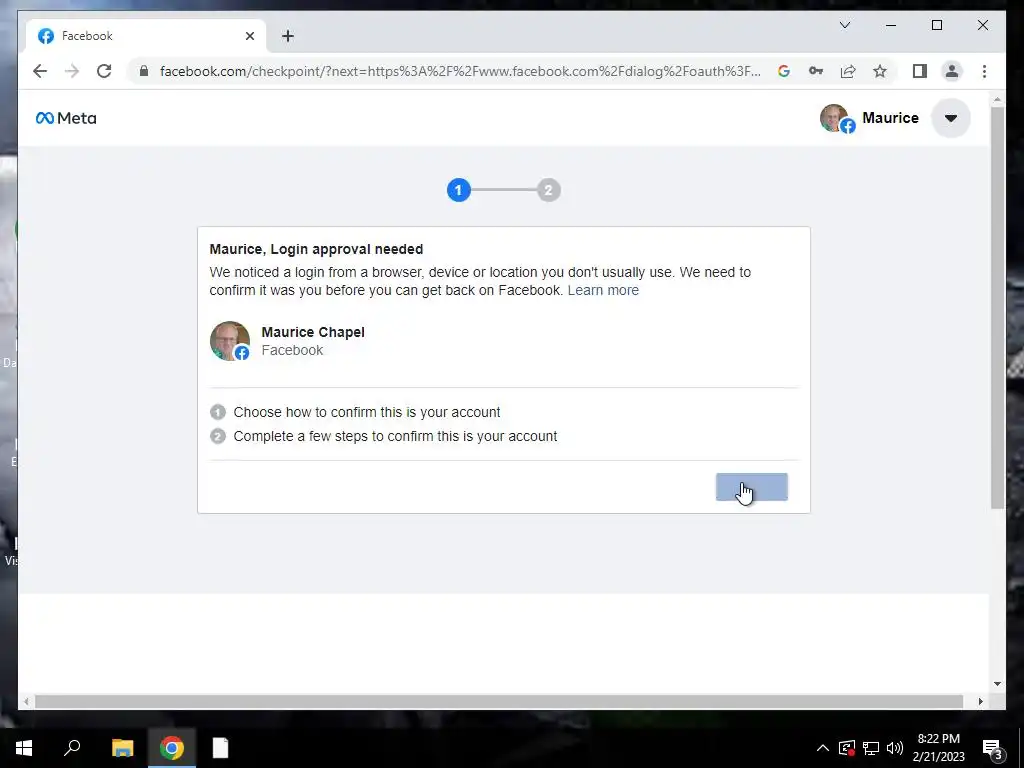
Task: Click the tray icon with the red dot
Action: point(846,748)
